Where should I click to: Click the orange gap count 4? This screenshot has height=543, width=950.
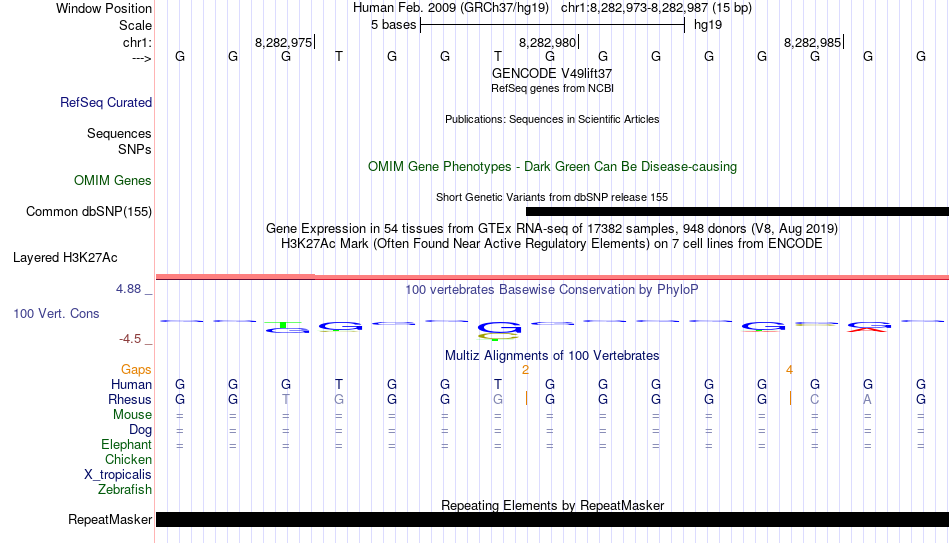pos(789,370)
